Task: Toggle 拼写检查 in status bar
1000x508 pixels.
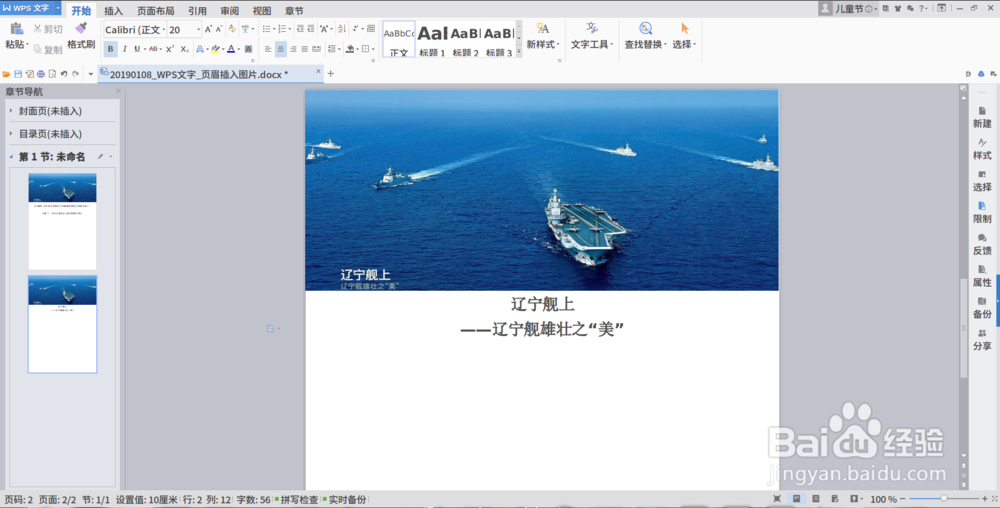Action: point(297,500)
